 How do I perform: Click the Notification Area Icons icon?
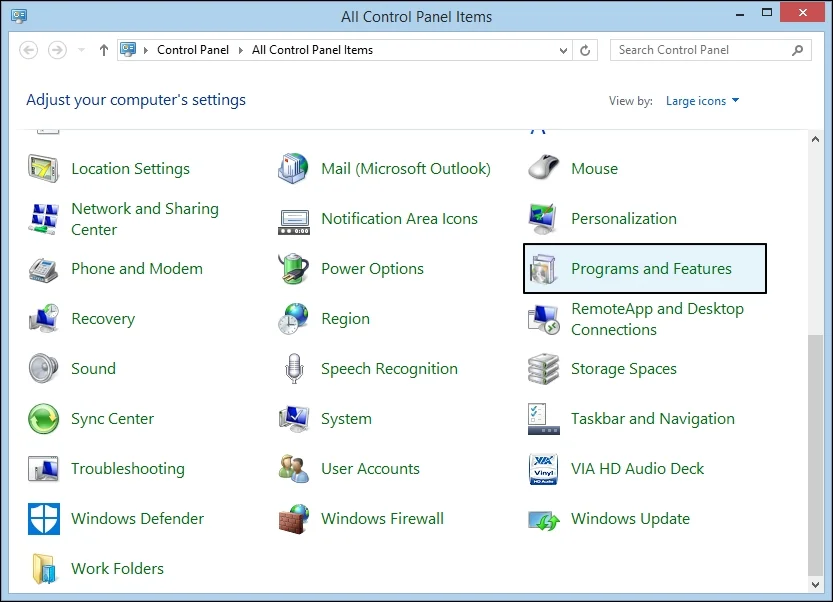click(293, 222)
